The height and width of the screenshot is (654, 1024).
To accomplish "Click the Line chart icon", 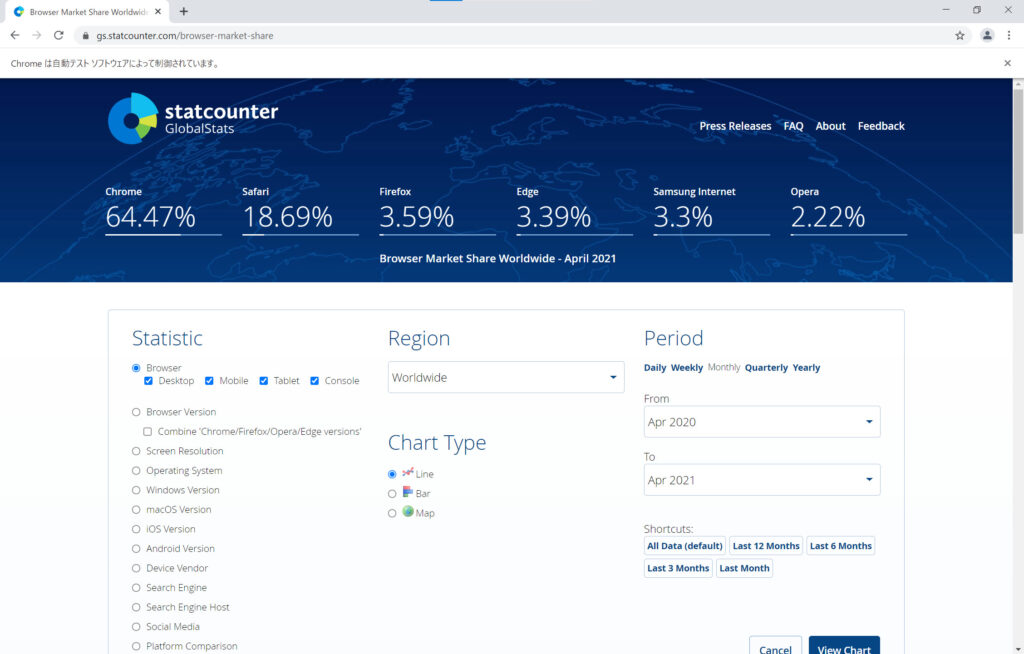I will coord(408,472).
